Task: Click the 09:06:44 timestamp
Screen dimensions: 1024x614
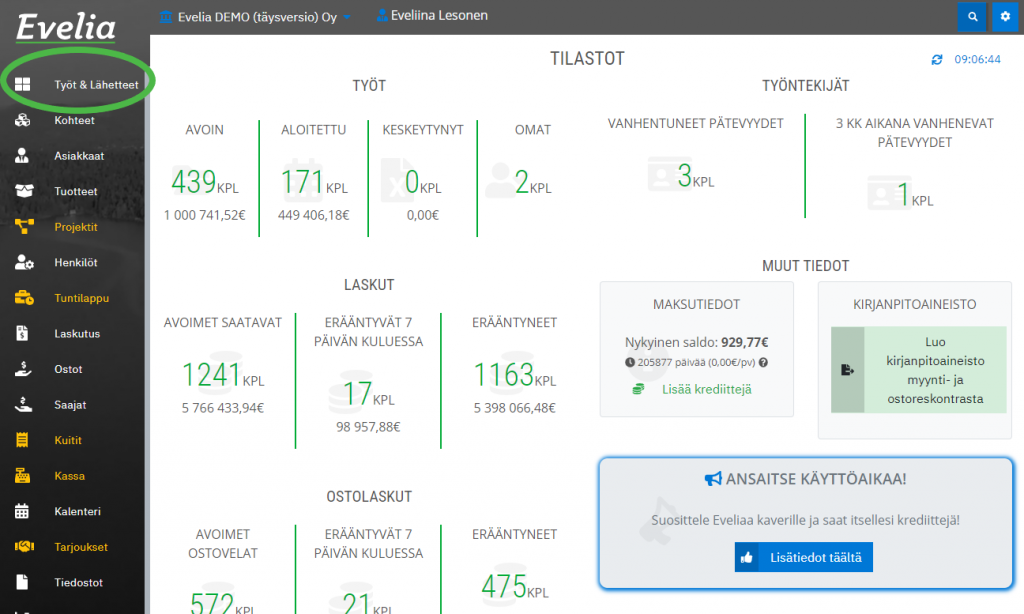Action: [x=977, y=59]
